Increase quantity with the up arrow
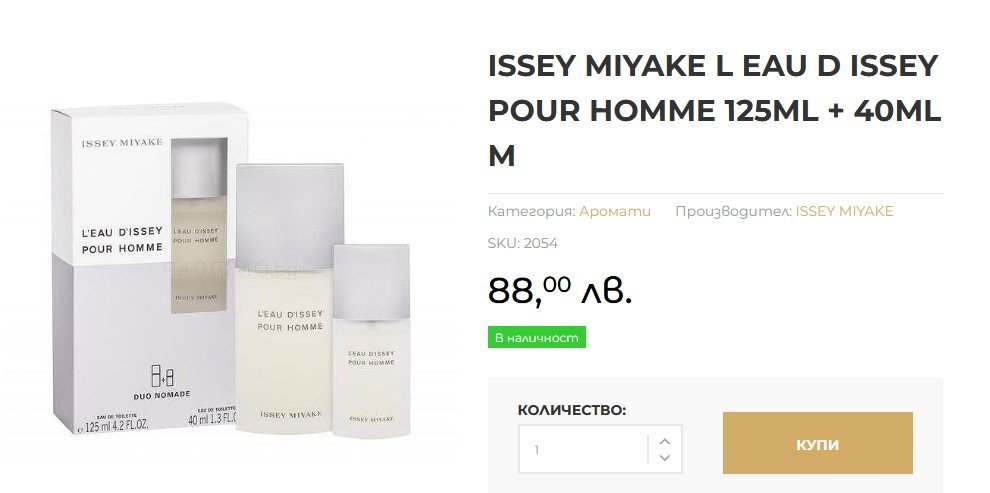The width and height of the screenshot is (990, 493). [x=665, y=441]
